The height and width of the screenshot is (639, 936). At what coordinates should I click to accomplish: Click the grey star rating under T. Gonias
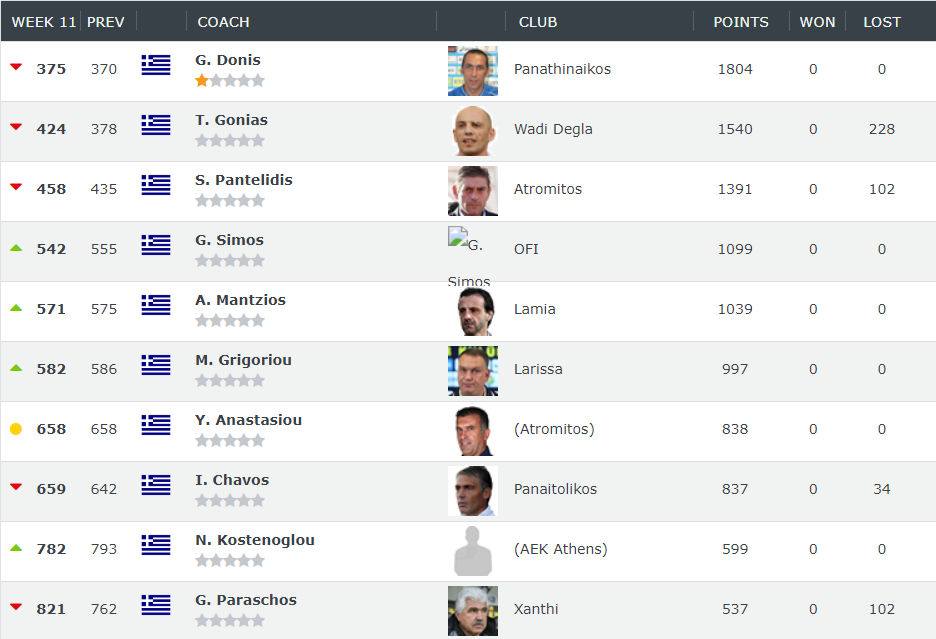tap(230, 141)
